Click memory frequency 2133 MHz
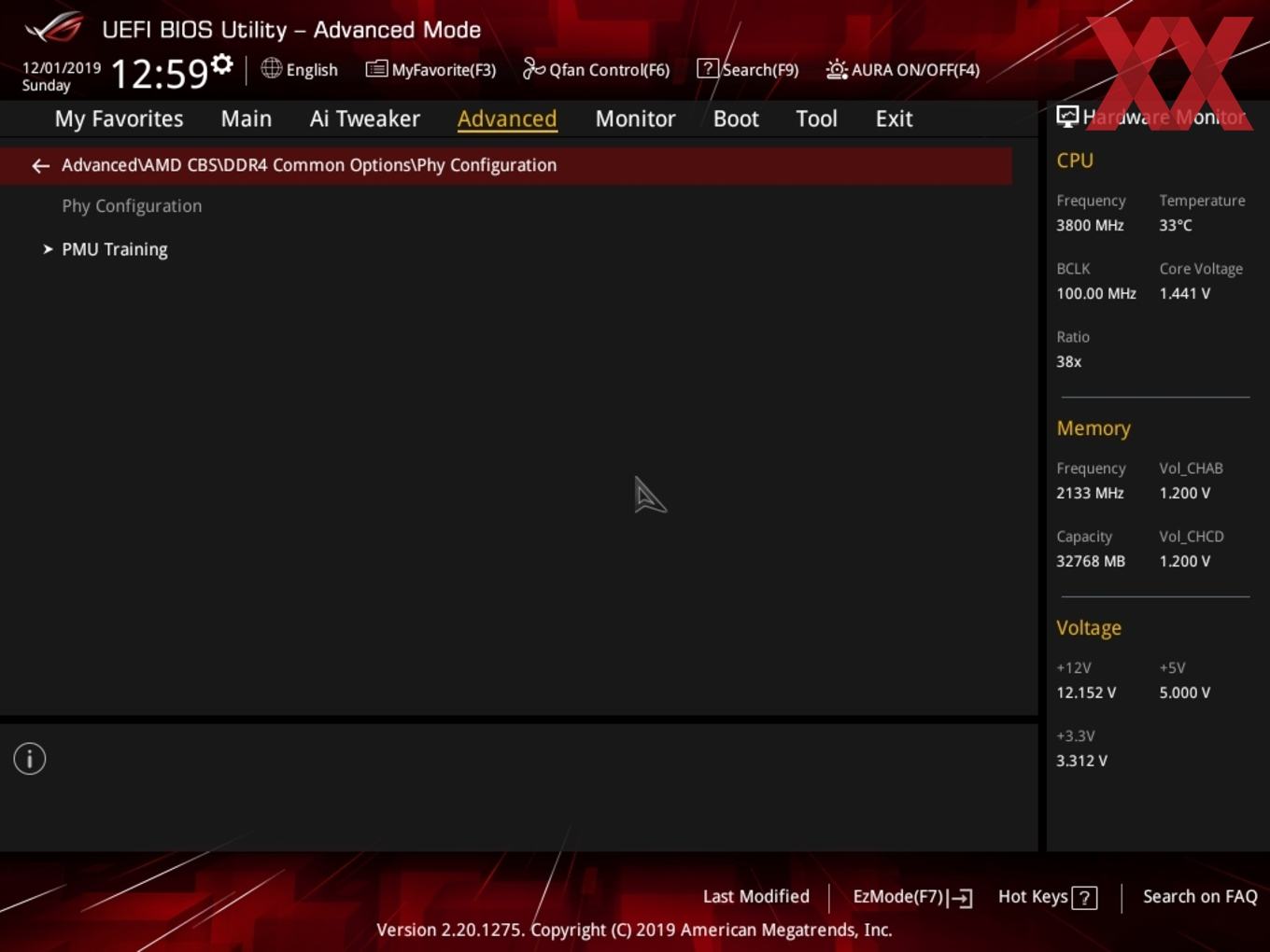 tap(1090, 493)
